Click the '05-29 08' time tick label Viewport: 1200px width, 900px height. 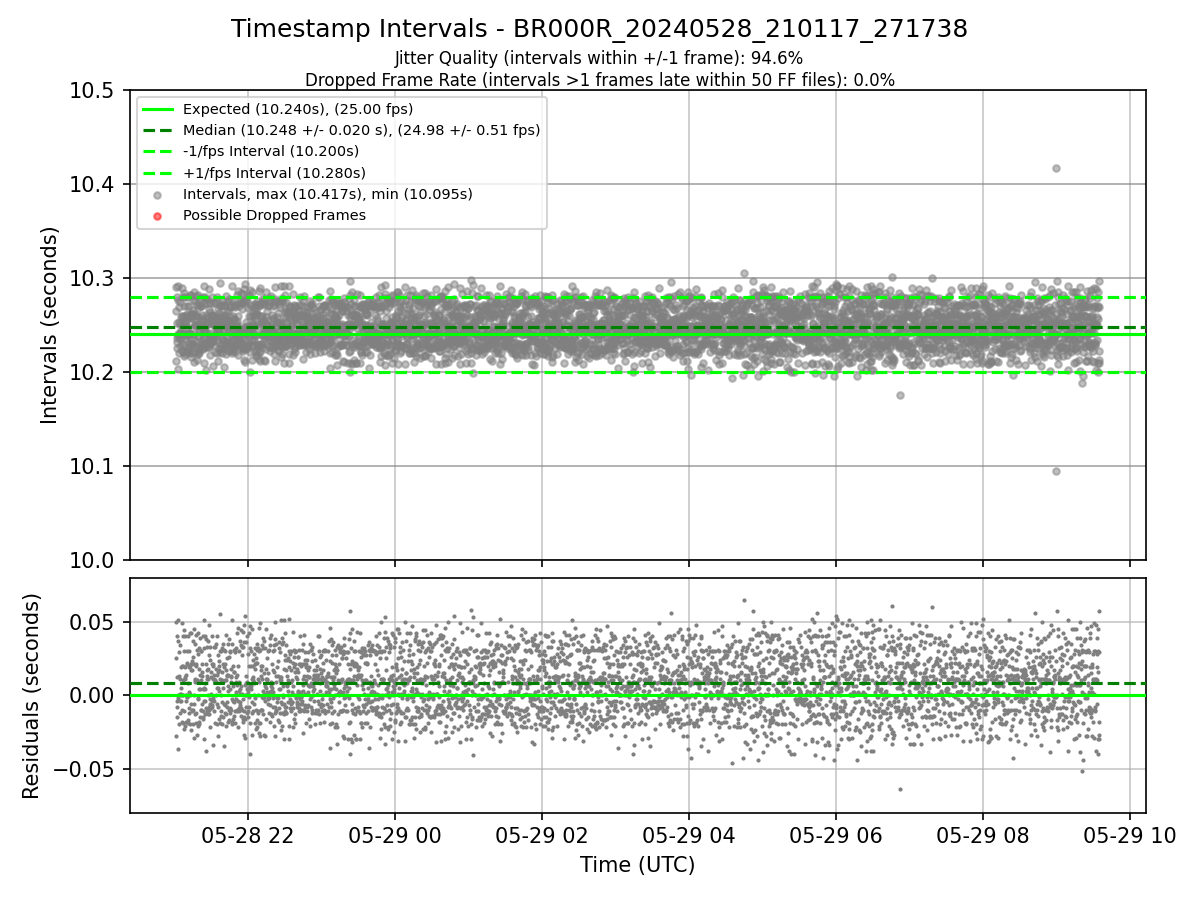pyautogui.click(x=982, y=837)
